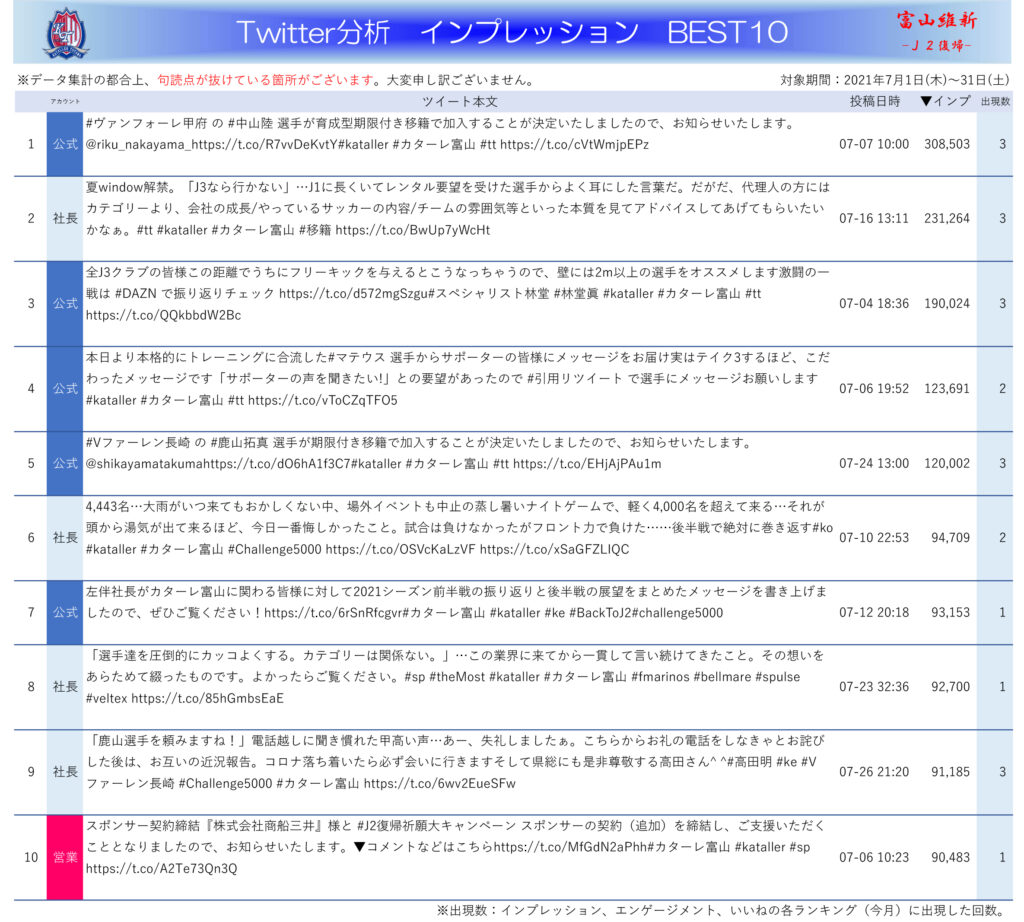Open the link https://t.co/xSaGFZLIQC

click(554, 549)
